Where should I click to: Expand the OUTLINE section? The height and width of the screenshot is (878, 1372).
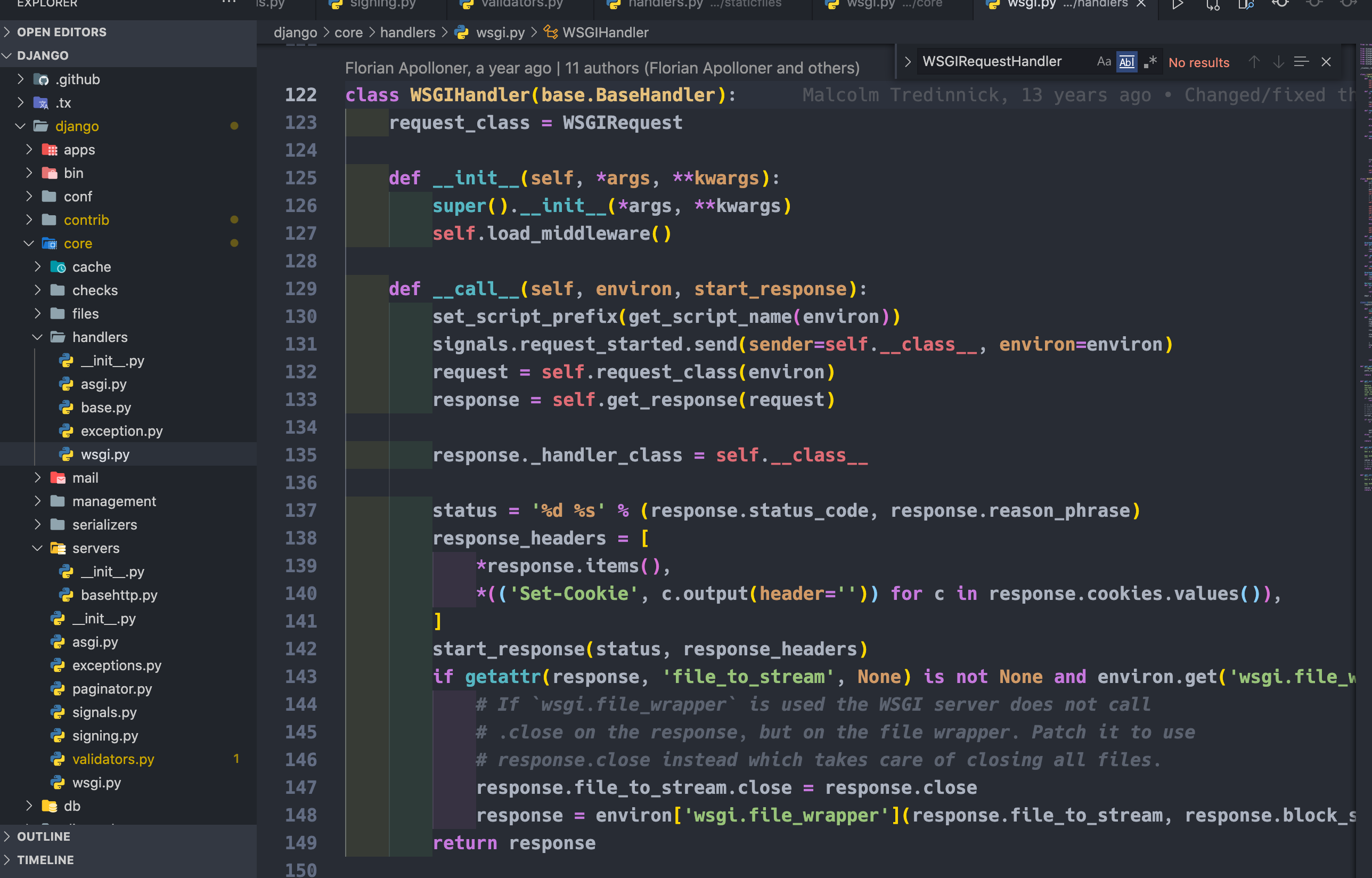(43, 836)
